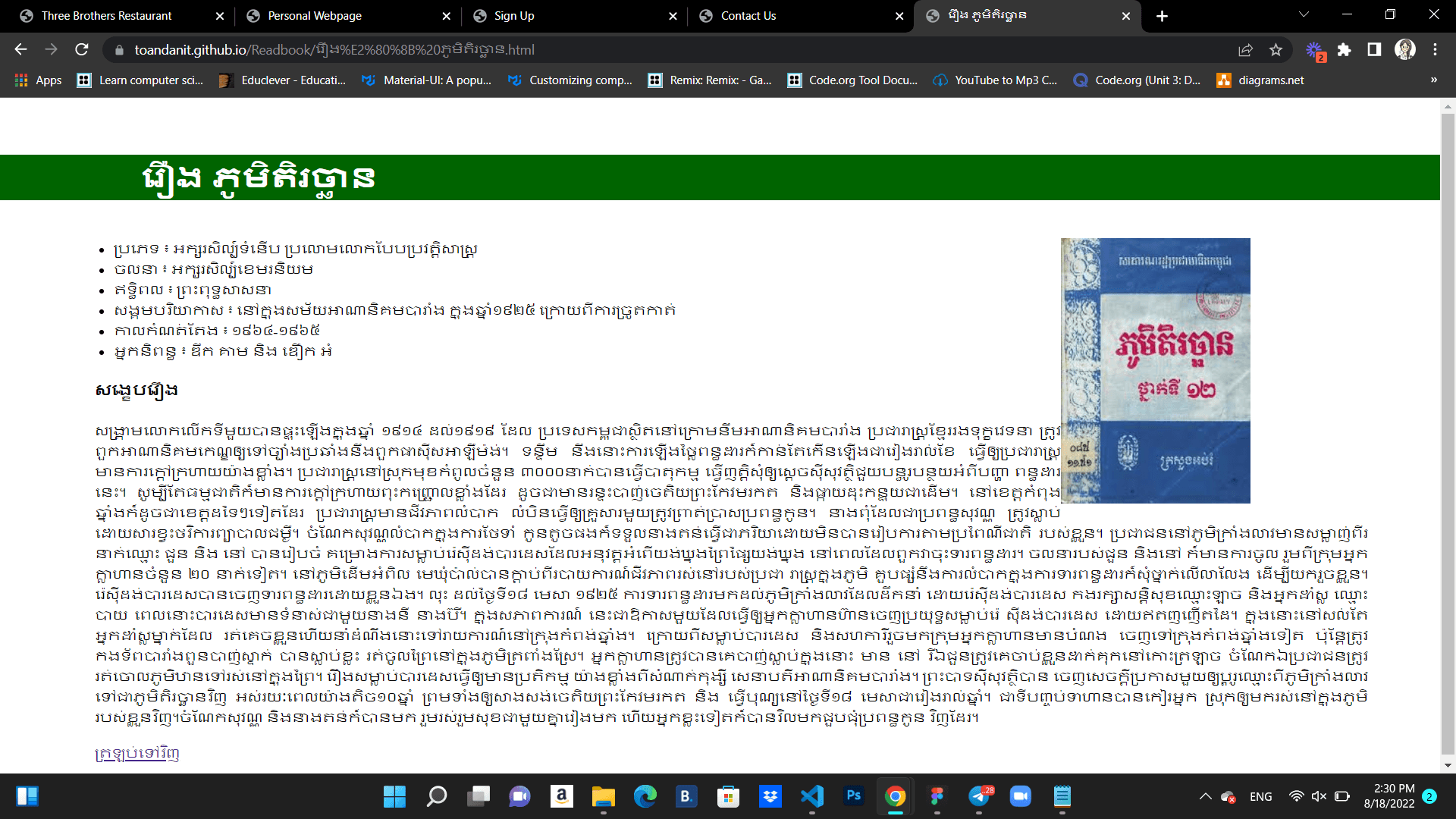1456x819 pixels.
Task: Open Figma from the taskbar
Action: click(937, 796)
